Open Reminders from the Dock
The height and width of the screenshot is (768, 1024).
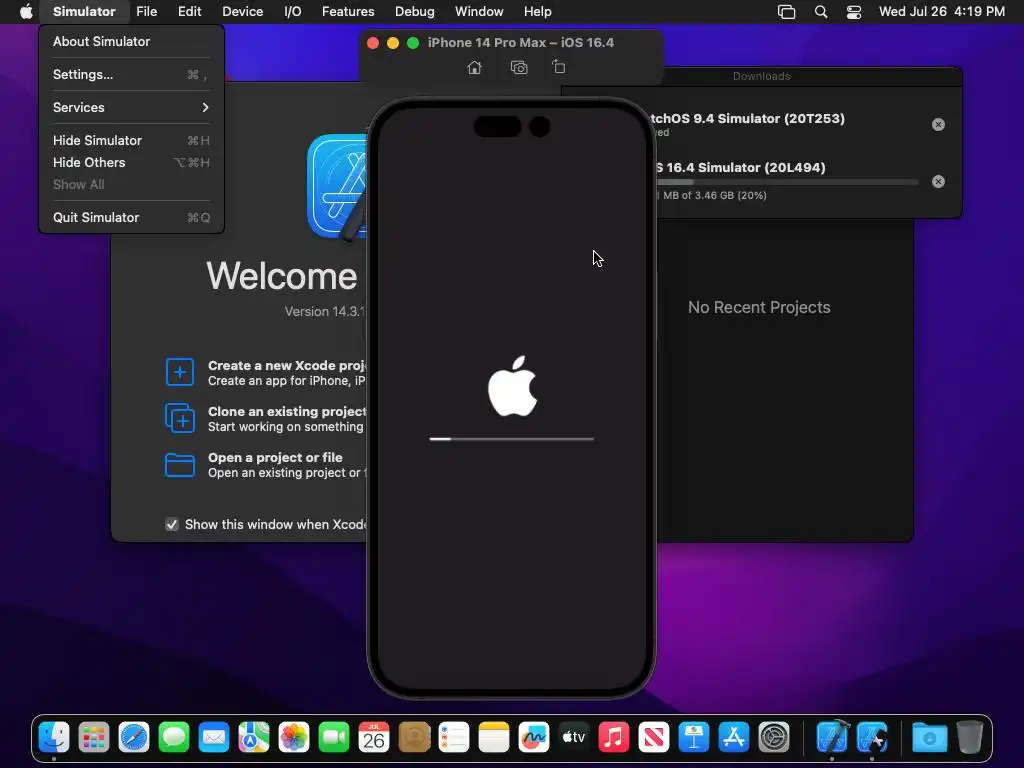[454, 738]
